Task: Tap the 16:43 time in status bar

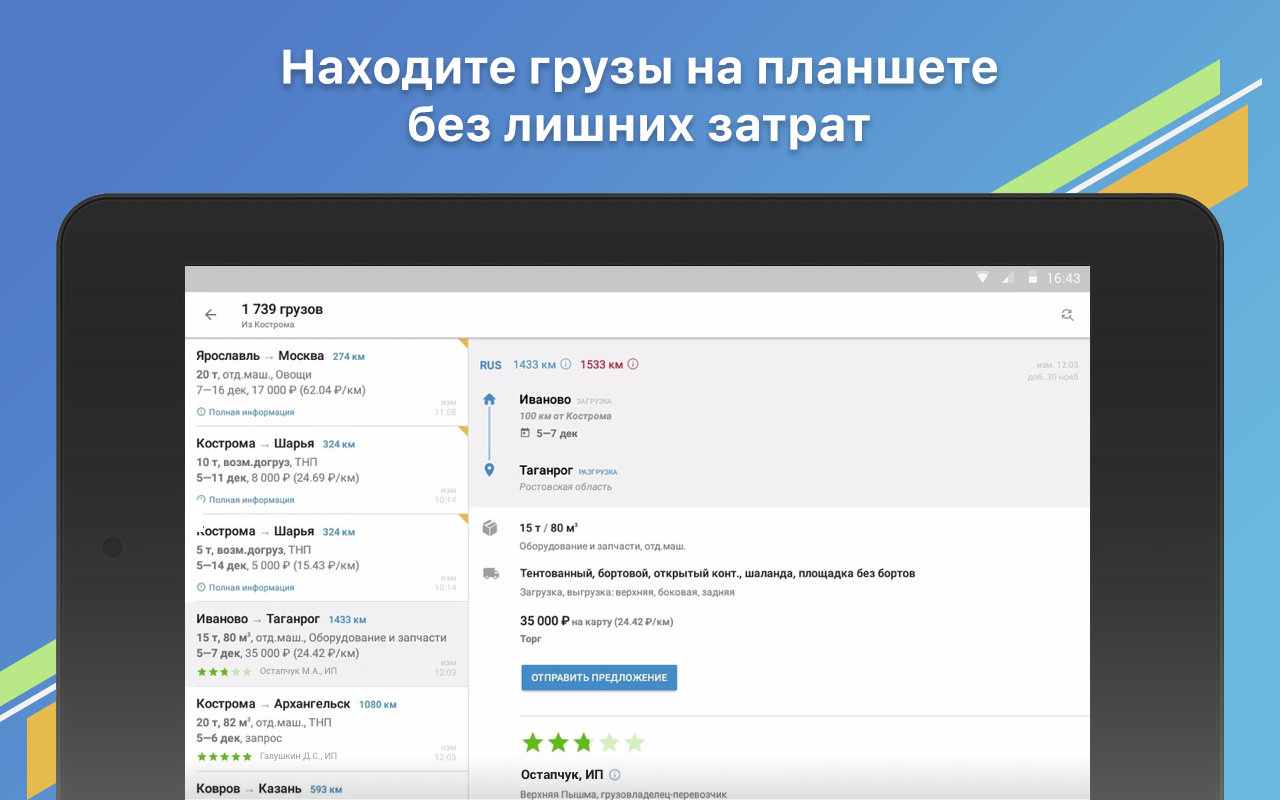Action: tap(1063, 278)
